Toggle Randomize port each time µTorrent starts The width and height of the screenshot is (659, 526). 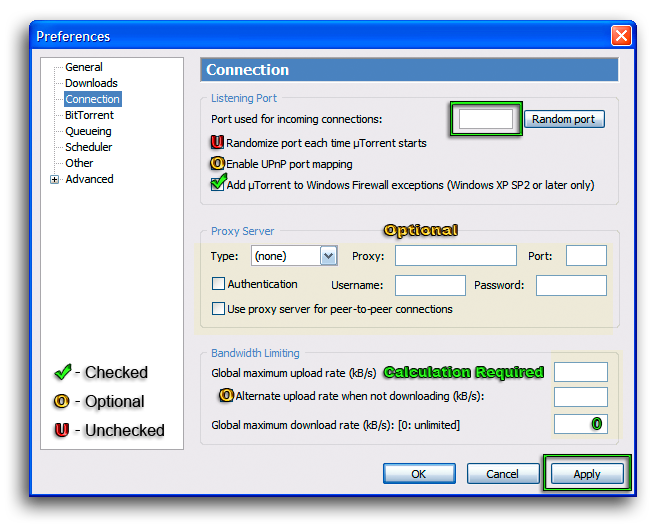click(217, 142)
